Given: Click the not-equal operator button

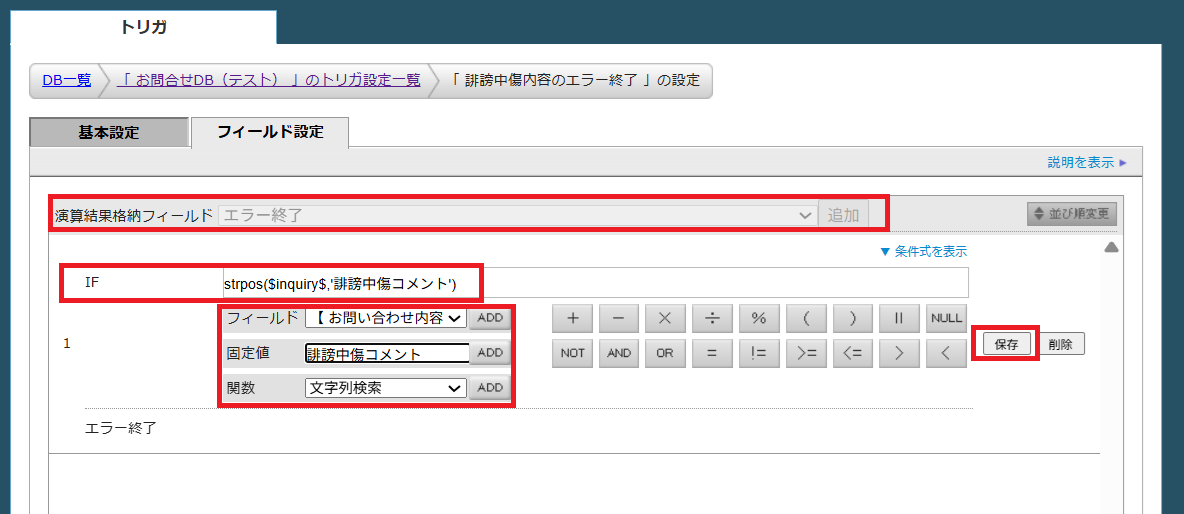Looking at the screenshot, I should [x=759, y=353].
